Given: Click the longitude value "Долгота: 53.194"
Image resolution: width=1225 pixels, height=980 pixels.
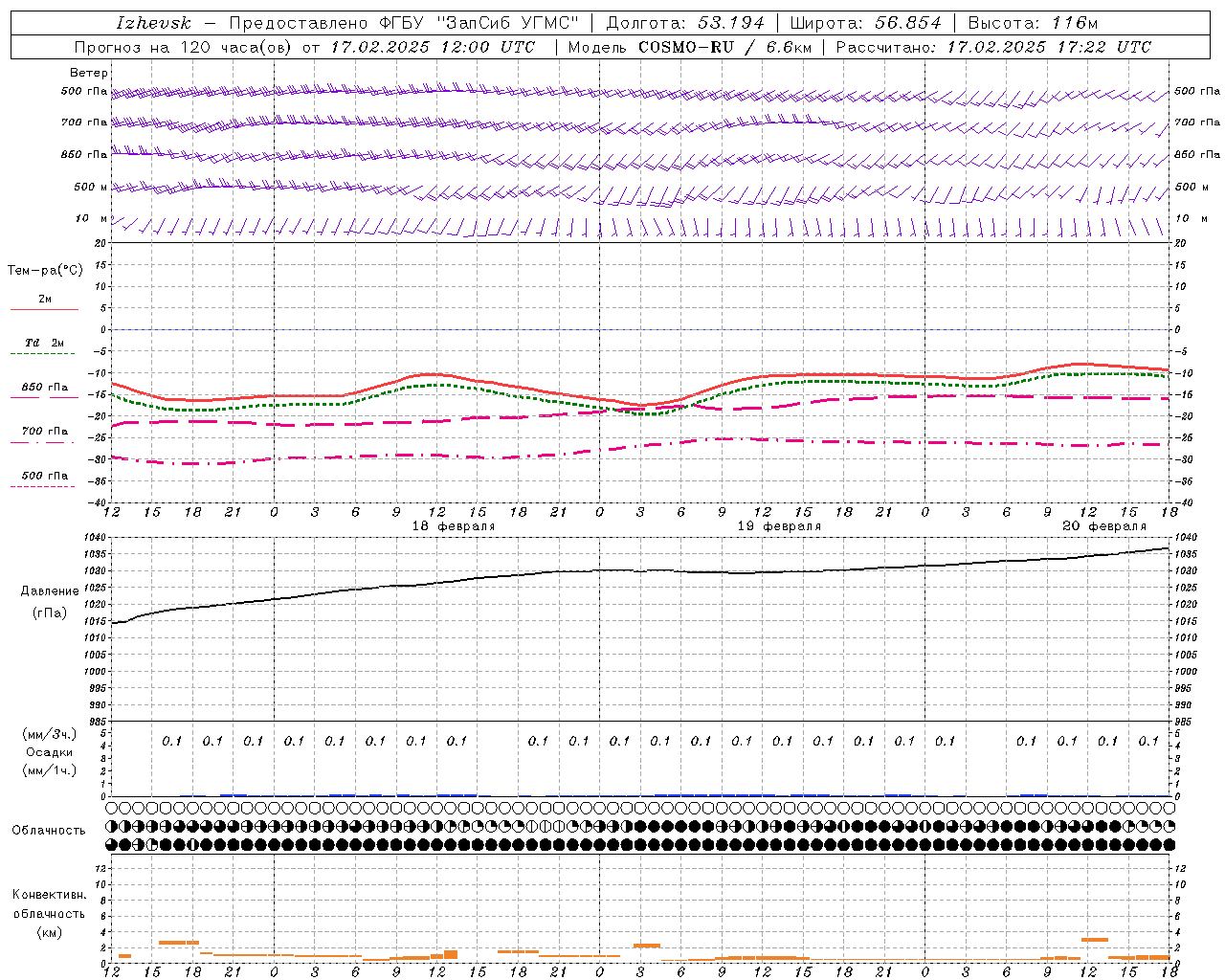Looking at the screenshot, I should (685, 23).
